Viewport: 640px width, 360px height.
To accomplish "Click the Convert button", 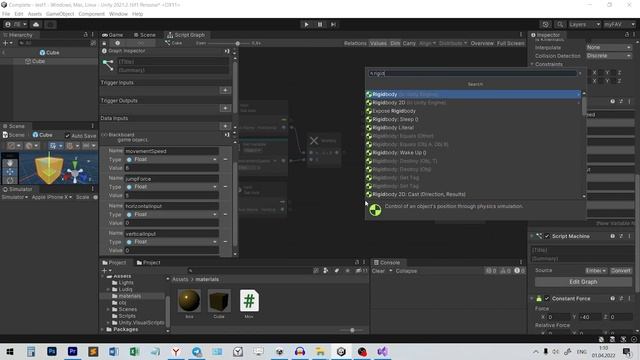I will 621,271.
